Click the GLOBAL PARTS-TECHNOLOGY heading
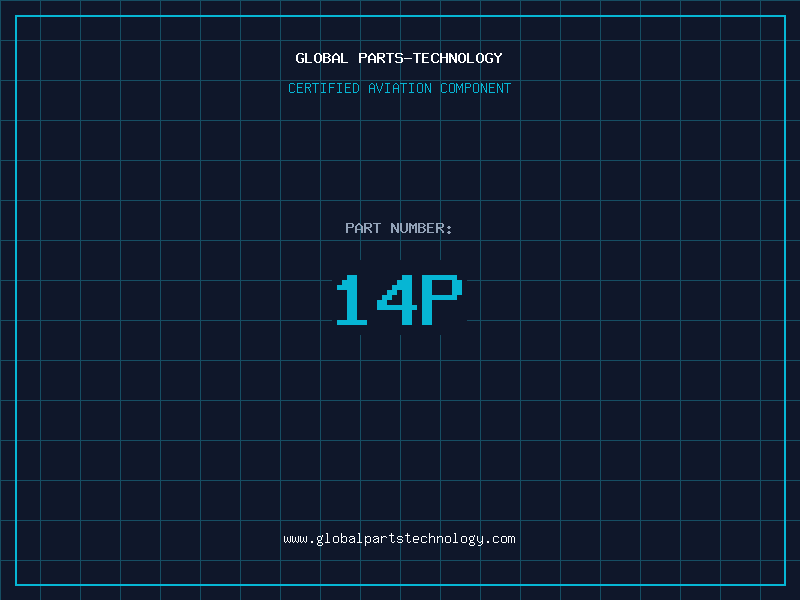Viewport: 800px width, 600px height. coord(399,58)
